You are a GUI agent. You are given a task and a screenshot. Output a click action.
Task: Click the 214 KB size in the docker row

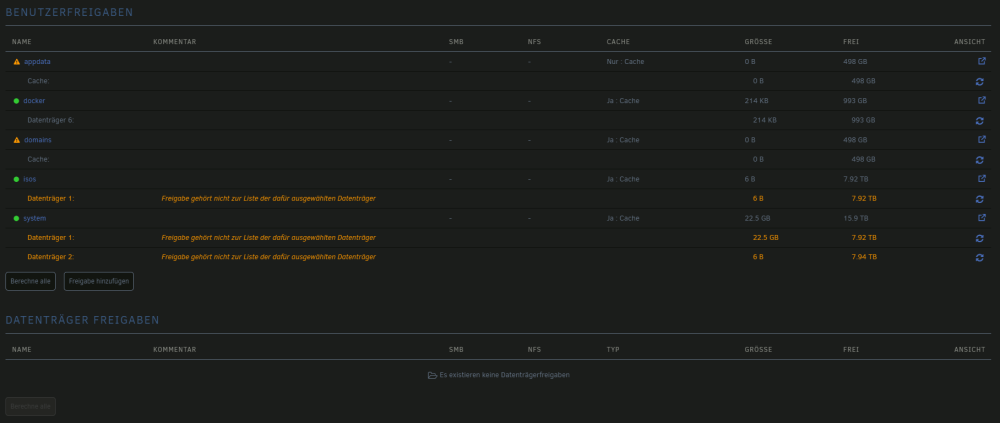tap(756, 101)
